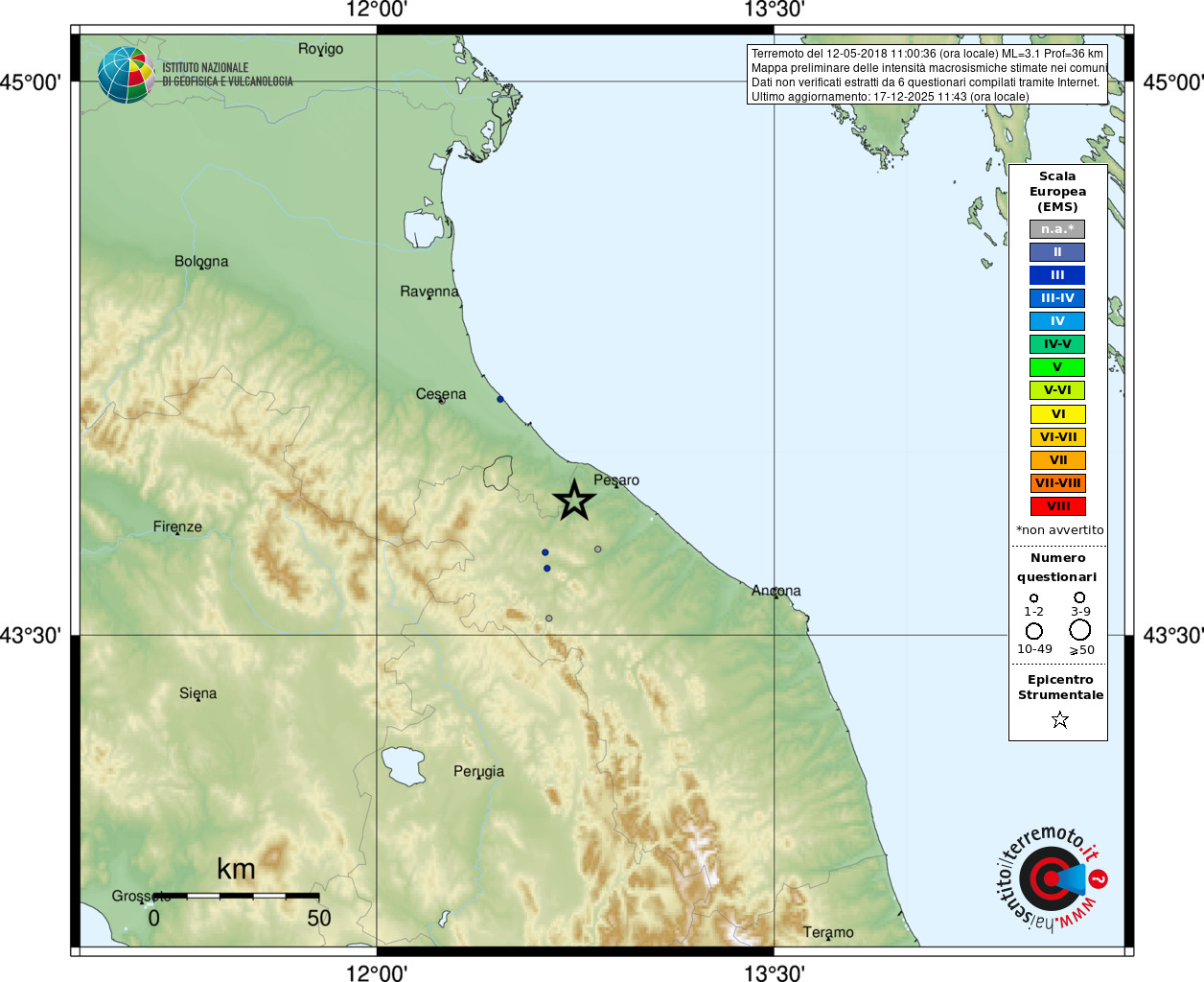This screenshot has height=982, width=1204.
Task: Click the 'Terremoto del 12-05-2018' info line
Action: tap(927, 54)
